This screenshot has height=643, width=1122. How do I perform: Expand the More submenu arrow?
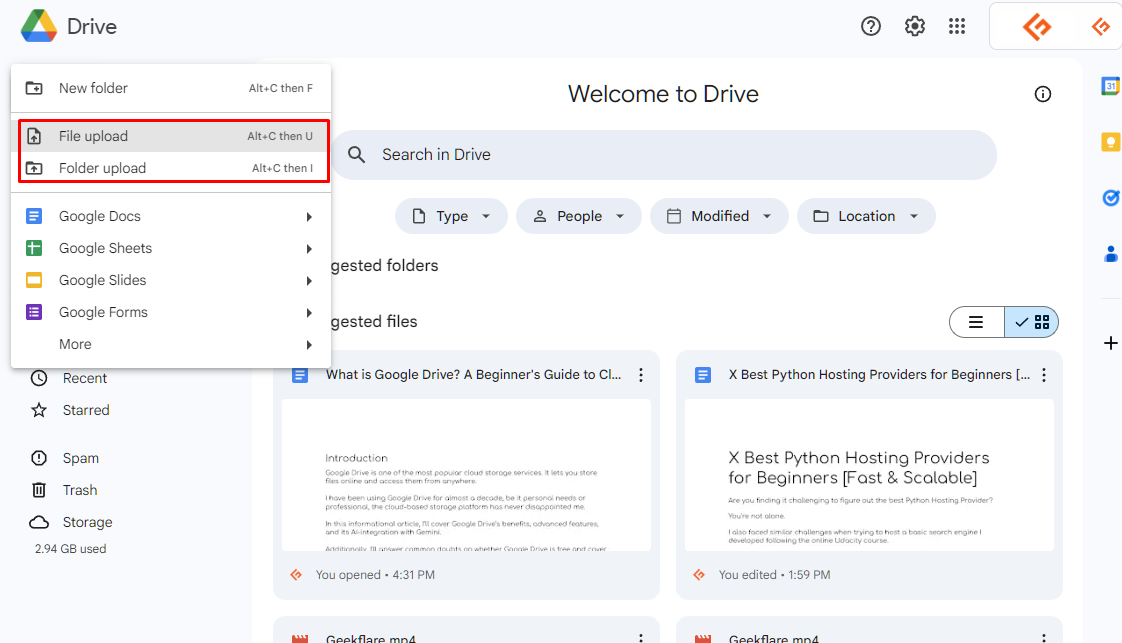309,345
